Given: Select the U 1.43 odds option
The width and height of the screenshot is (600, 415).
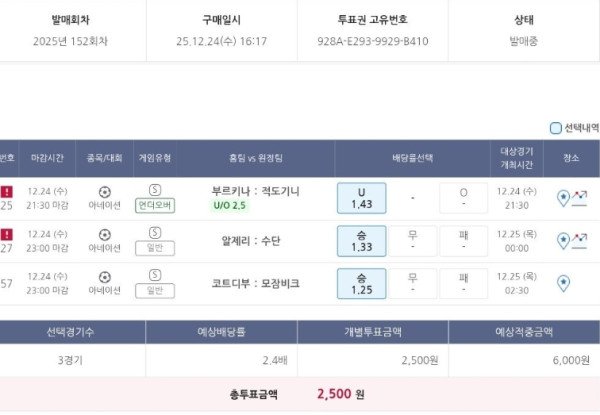Looking at the screenshot, I should coord(361,198).
